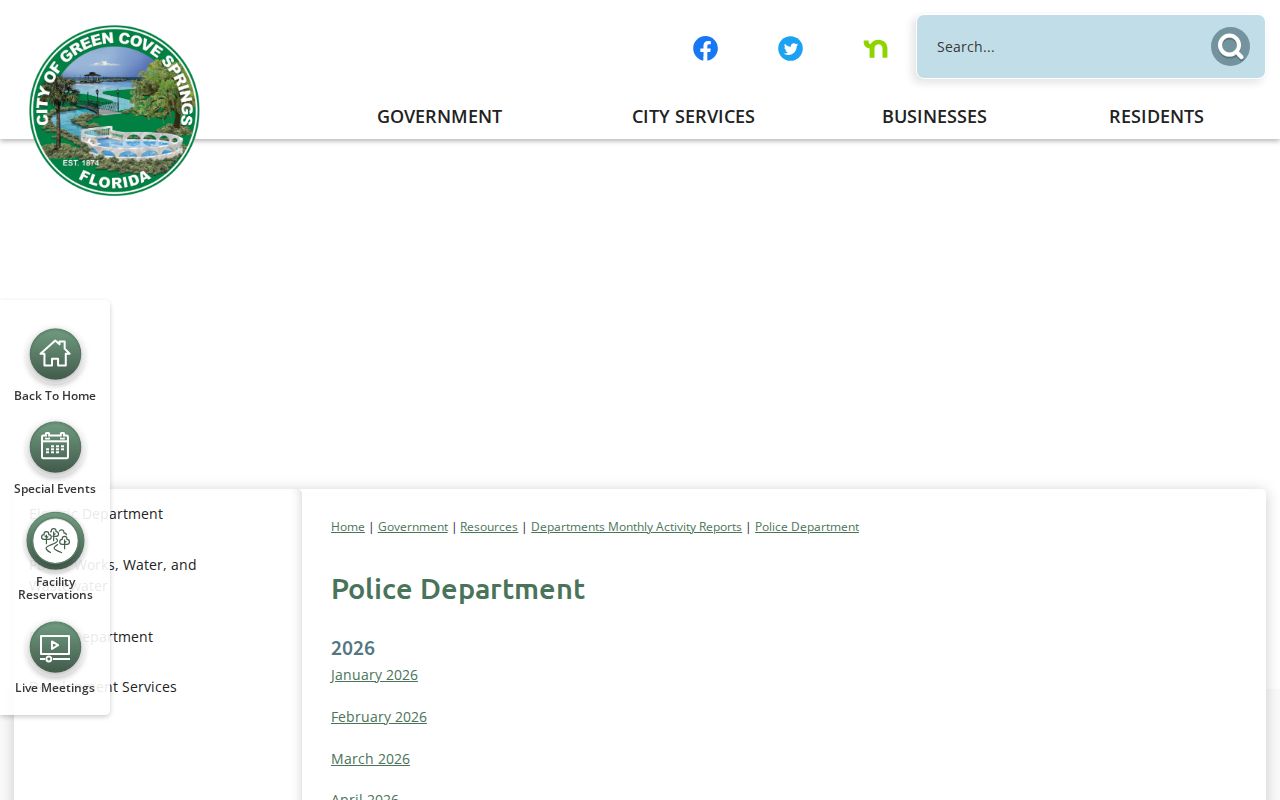Click the 2026 year heading
1280x800 pixels.
353,648
